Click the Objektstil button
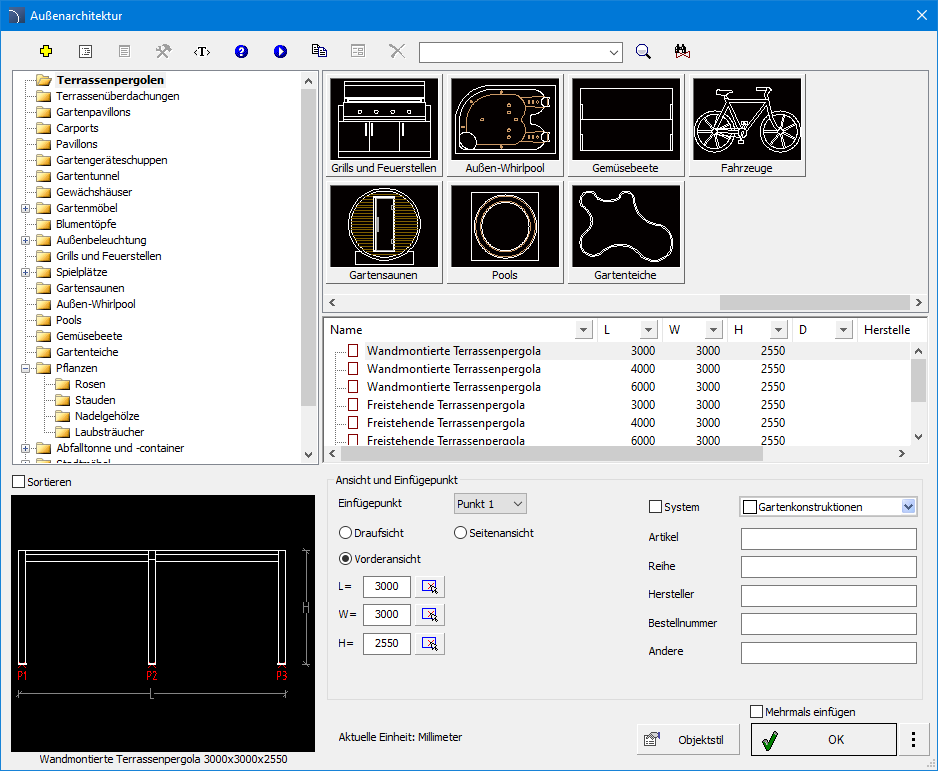This screenshot has height=771, width=938. (687, 740)
